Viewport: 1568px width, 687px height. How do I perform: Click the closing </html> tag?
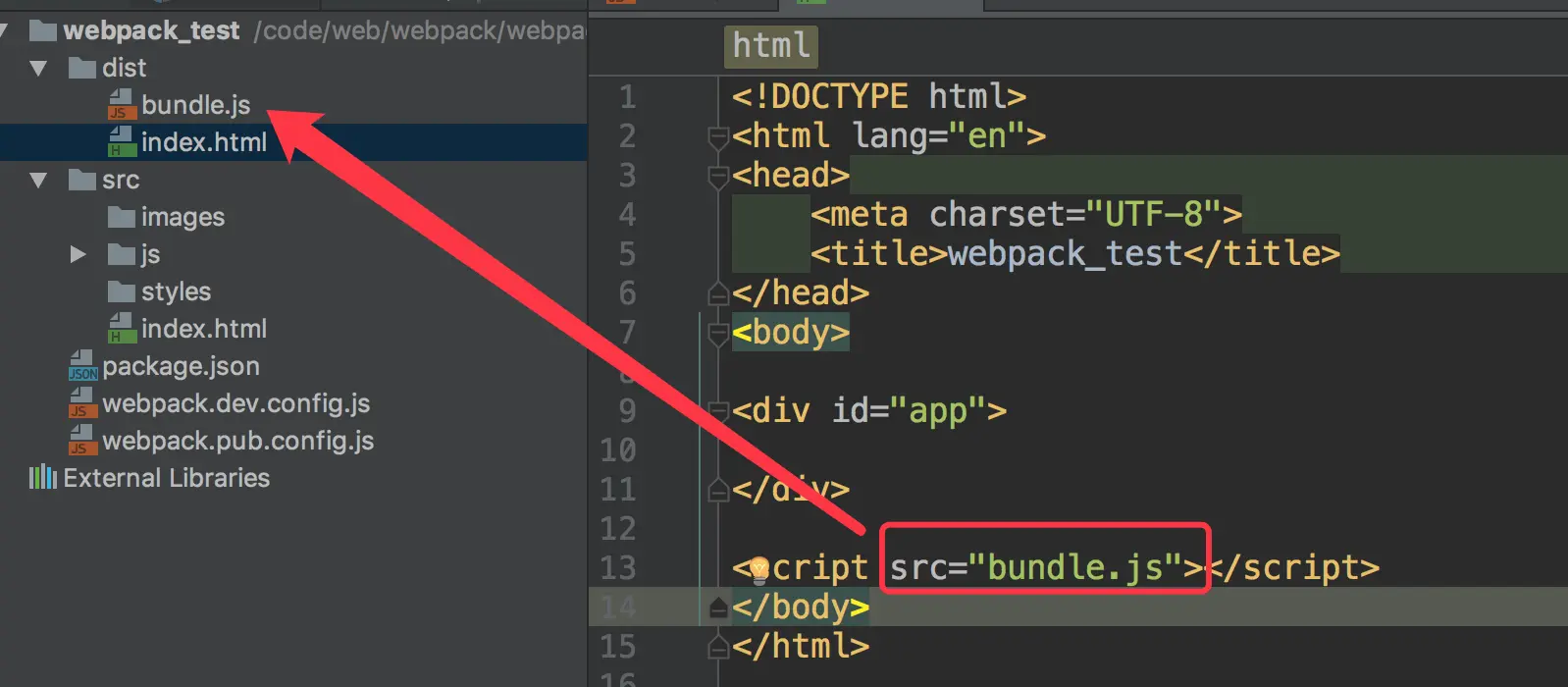801,647
